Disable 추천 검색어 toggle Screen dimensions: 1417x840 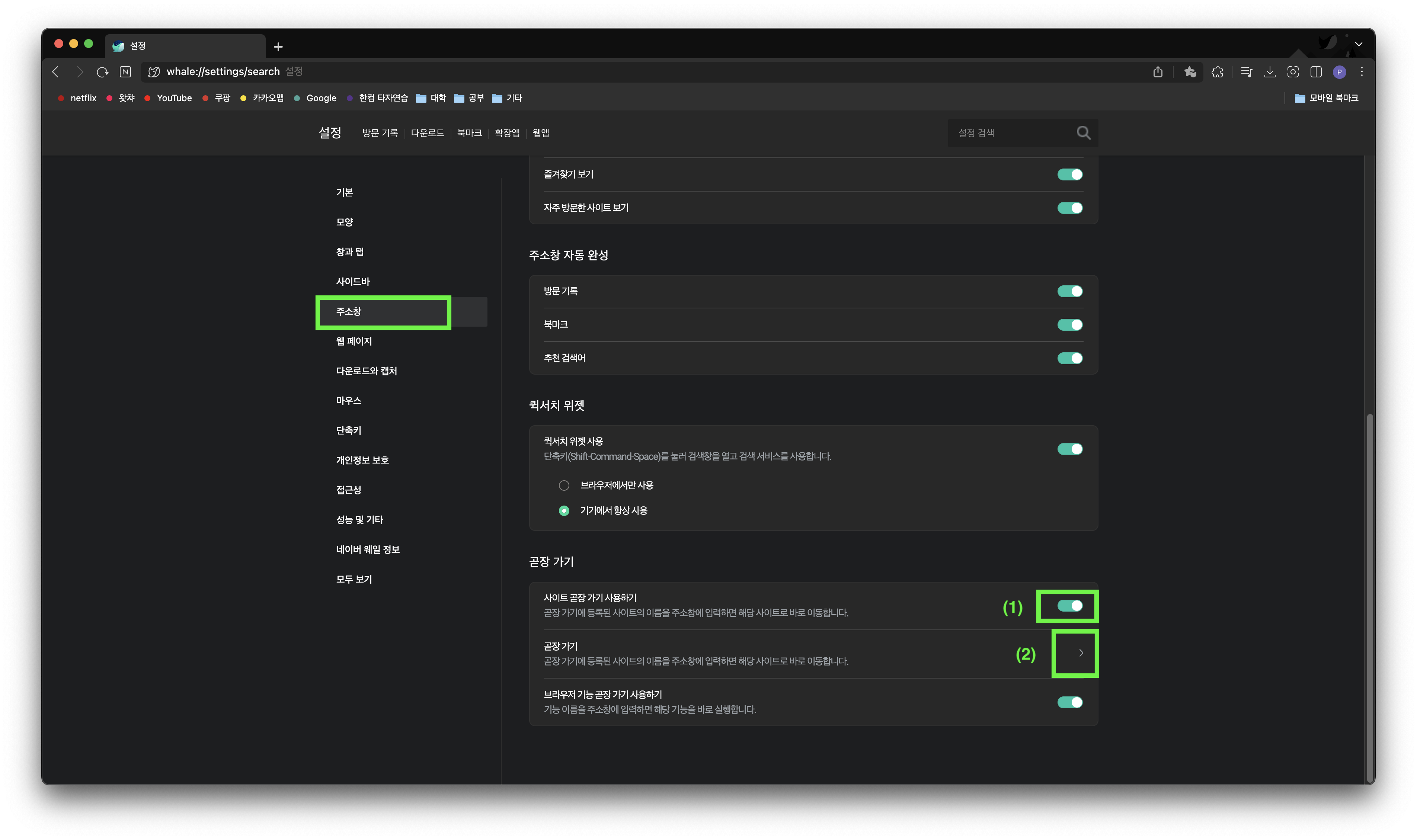pos(1069,358)
